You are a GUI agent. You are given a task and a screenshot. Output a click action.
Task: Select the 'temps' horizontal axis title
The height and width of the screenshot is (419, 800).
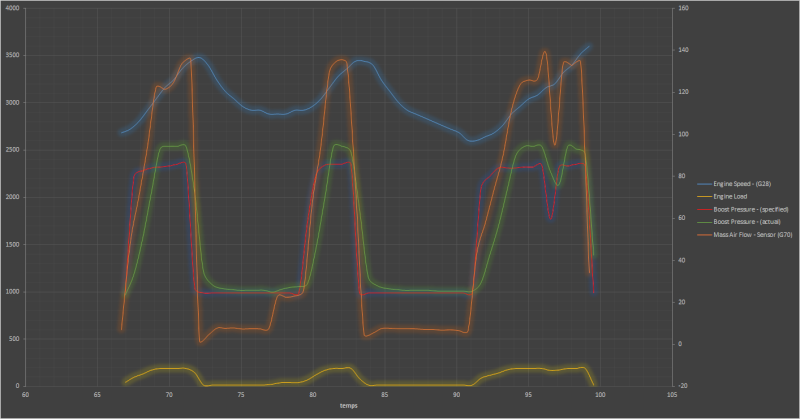click(x=349, y=406)
